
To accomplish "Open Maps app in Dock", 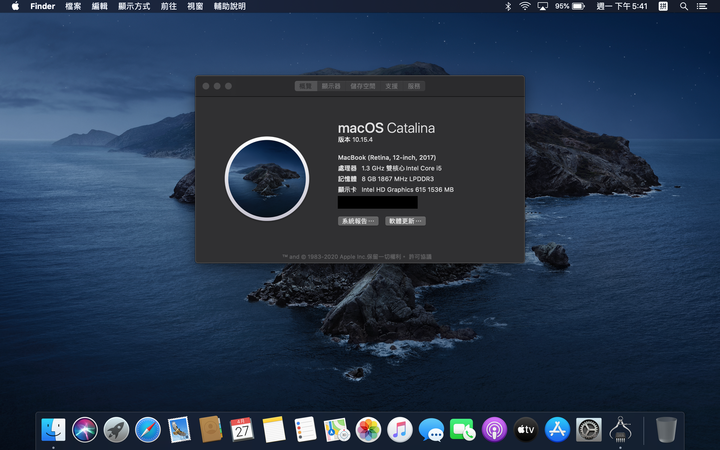I will click(337, 430).
